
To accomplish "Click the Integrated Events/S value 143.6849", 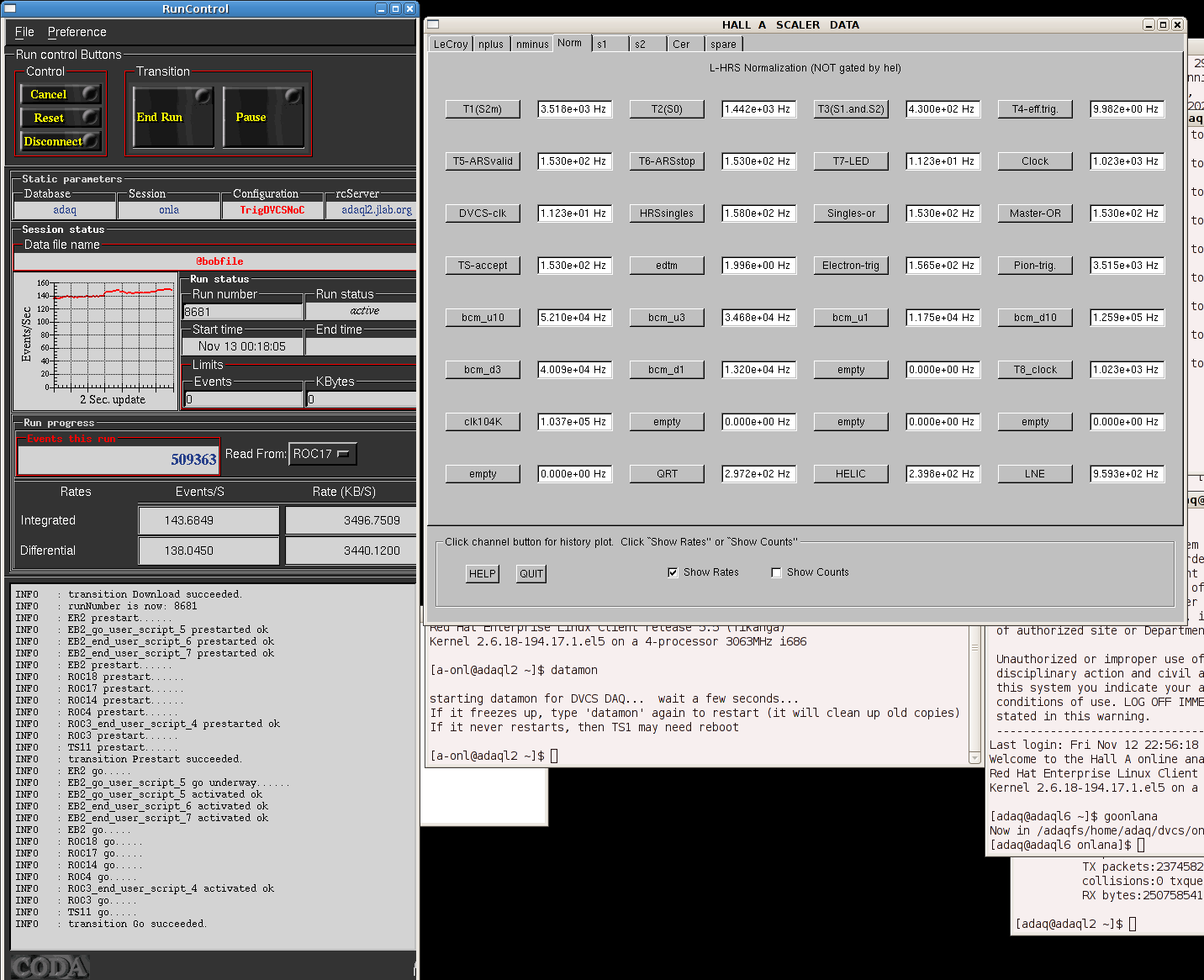I will [209, 520].
